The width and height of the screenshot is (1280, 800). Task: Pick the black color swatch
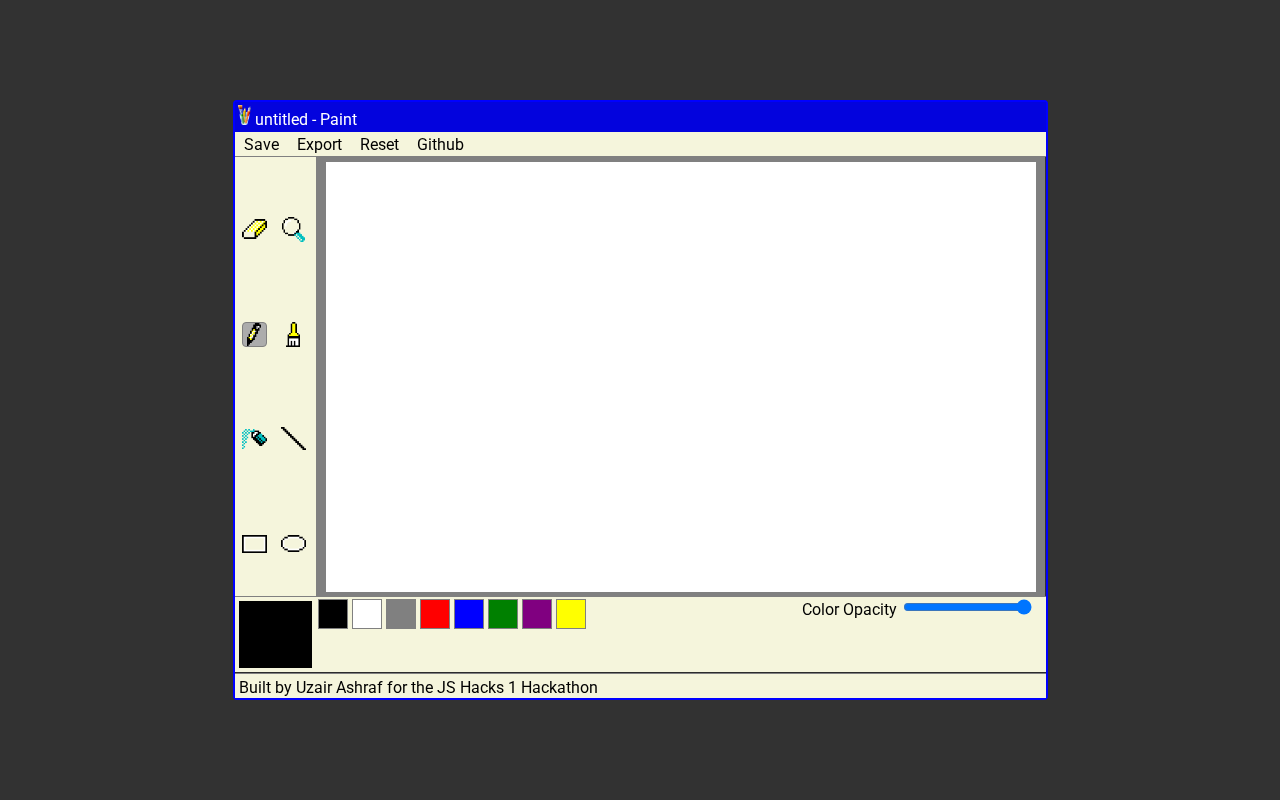point(333,614)
